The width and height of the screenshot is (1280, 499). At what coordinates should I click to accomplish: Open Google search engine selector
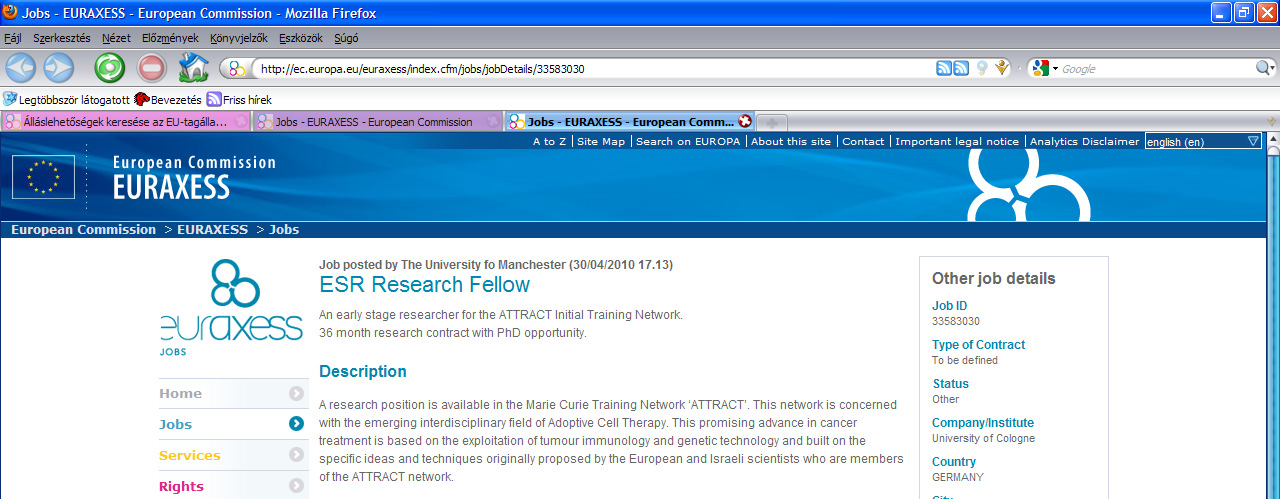[x=1045, y=68]
